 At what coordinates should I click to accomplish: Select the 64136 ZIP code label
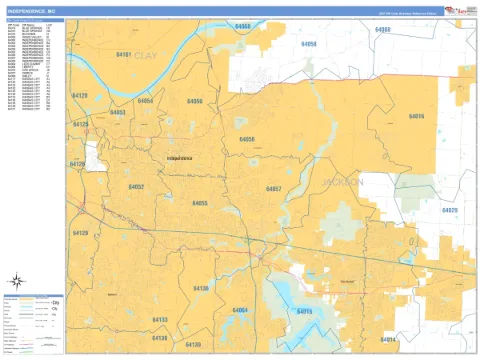tap(201, 288)
